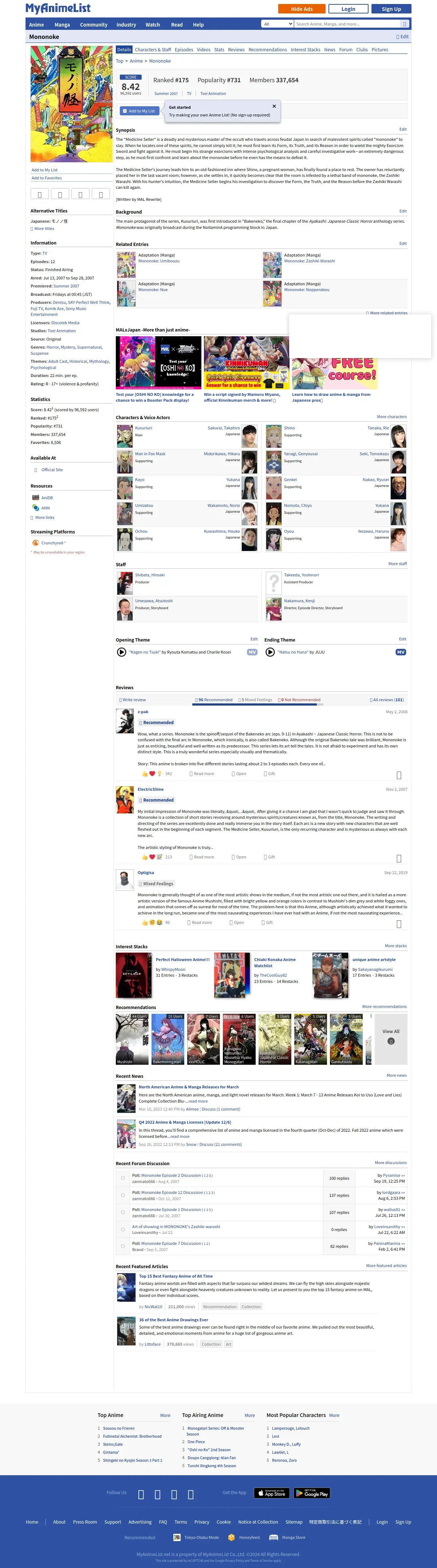Play the opening theme Kagen no Tsuki
The height and width of the screenshot is (1568, 437).
pyautogui.click(x=121, y=652)
